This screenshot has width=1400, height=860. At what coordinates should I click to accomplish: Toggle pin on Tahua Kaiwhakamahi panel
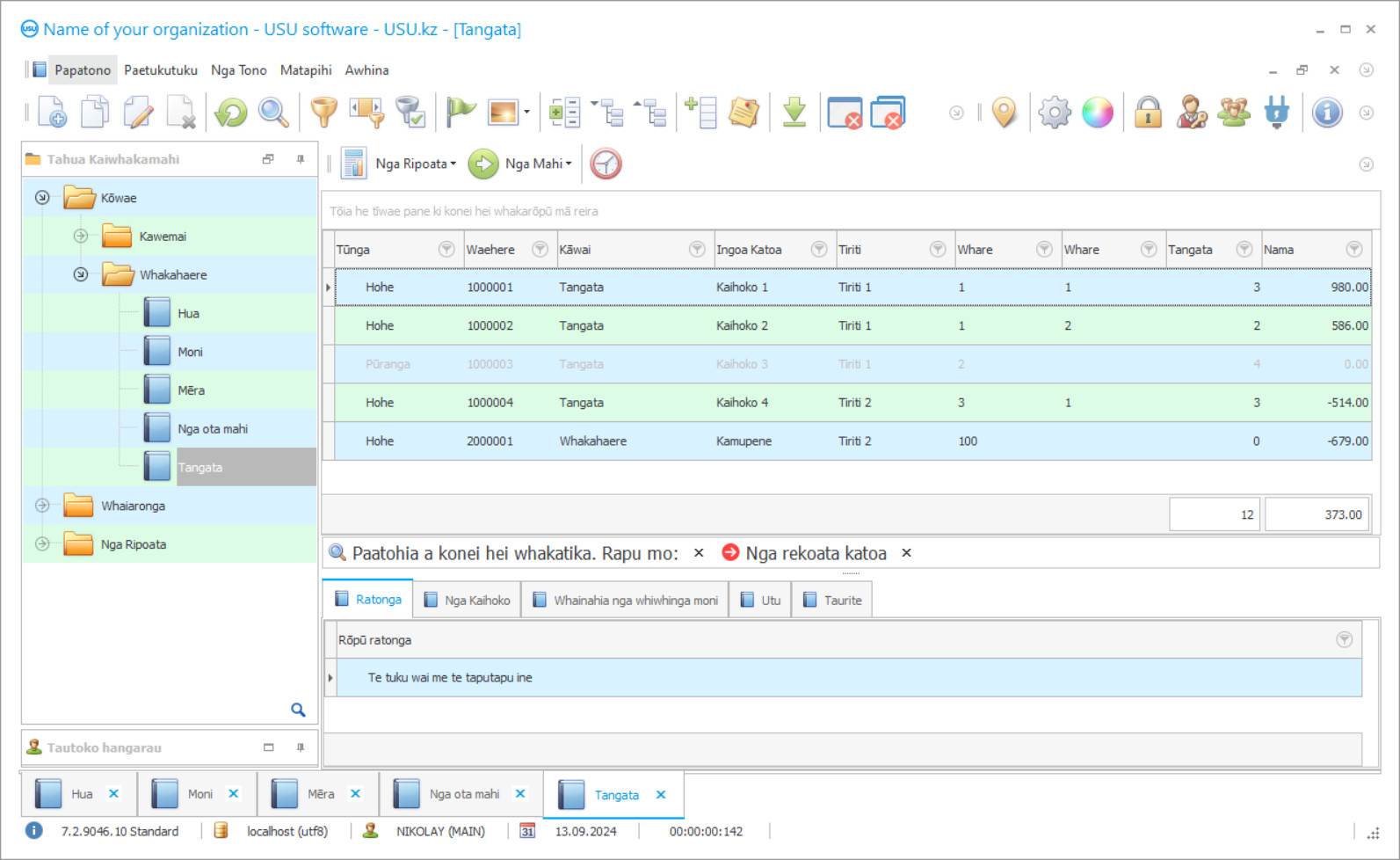(x=301, y=159)
